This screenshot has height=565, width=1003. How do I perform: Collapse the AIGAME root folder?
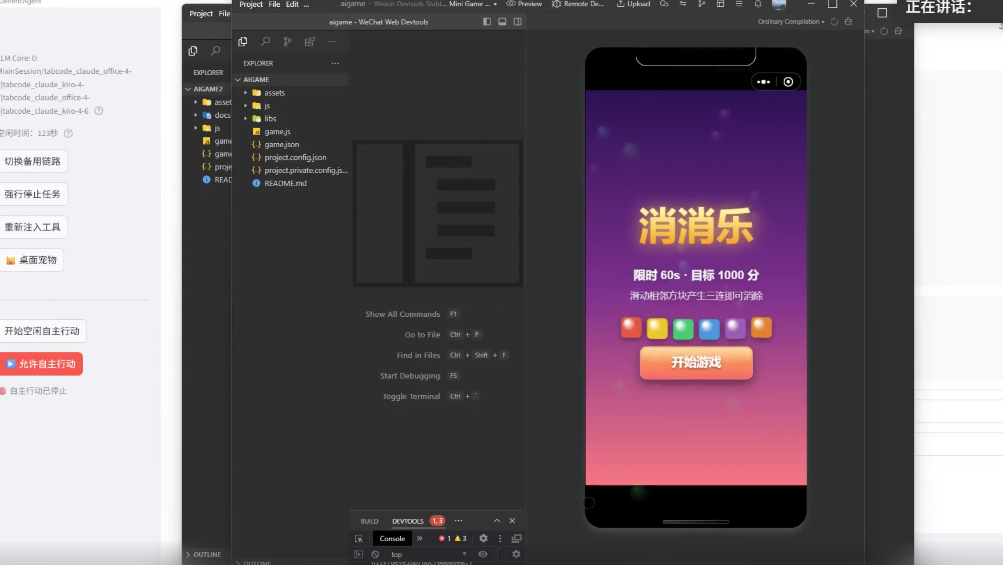(x=291, y=79)
